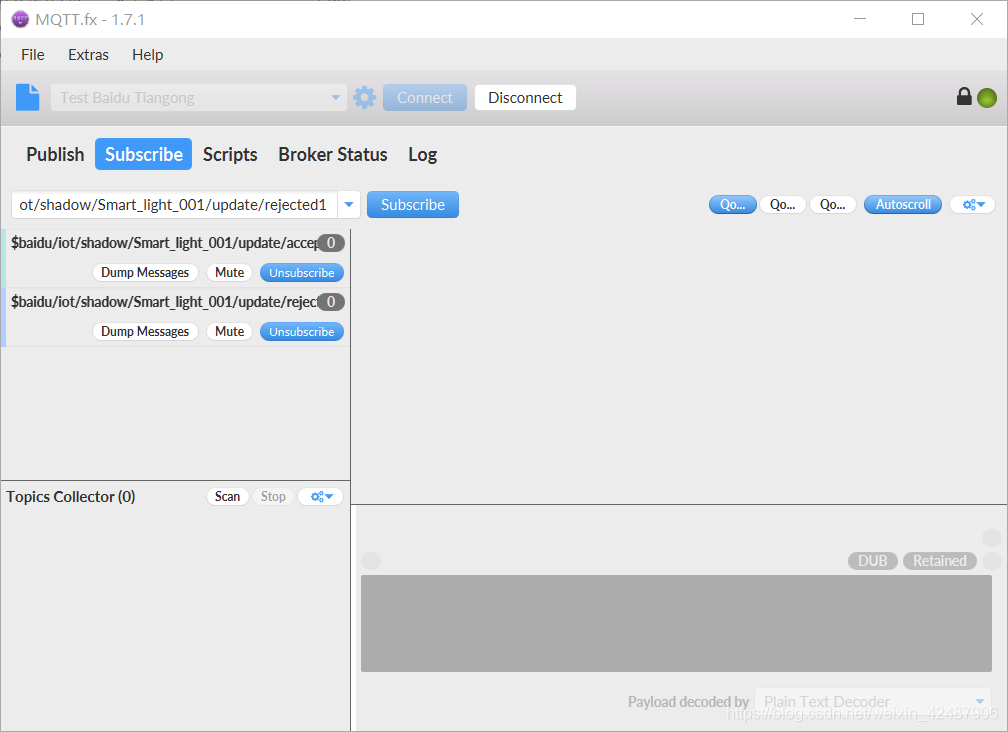This screenshot has width=1008, height=732.
Task: Switch to the Log tab
Action: tap(422, 154)
